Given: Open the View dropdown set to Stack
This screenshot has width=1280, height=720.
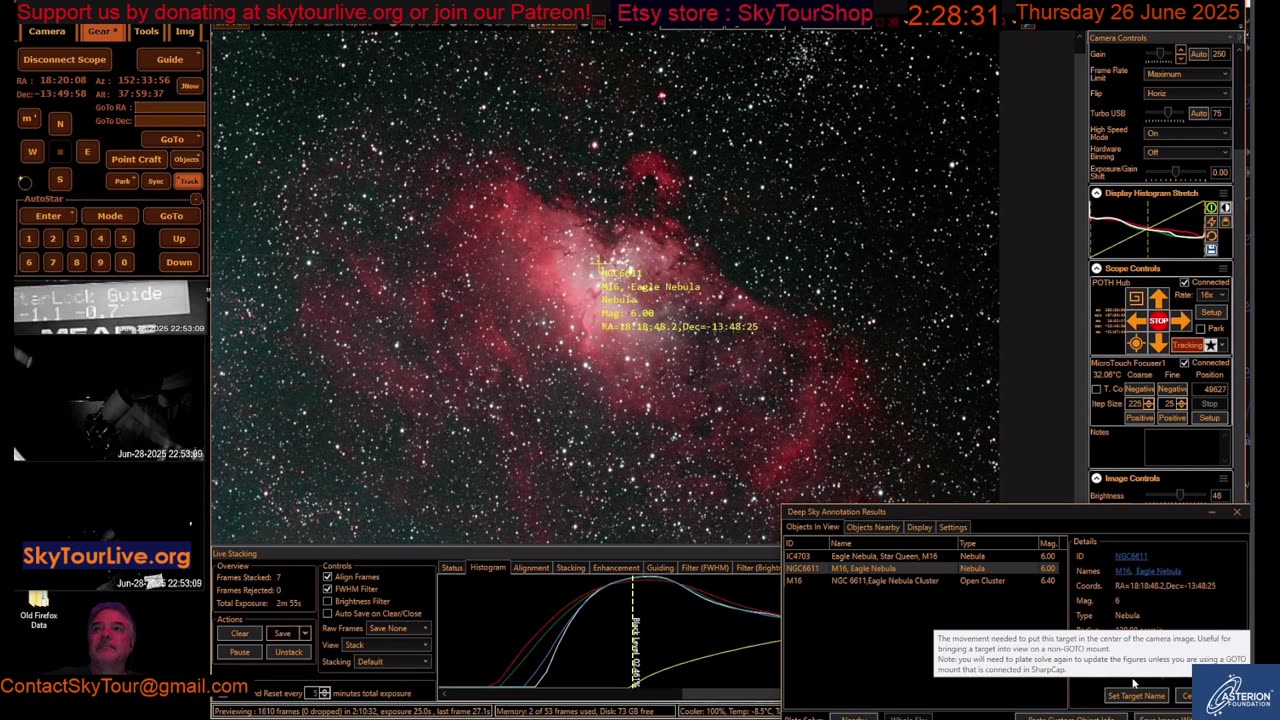Looking at the screenshot, I should click(387, 645).
